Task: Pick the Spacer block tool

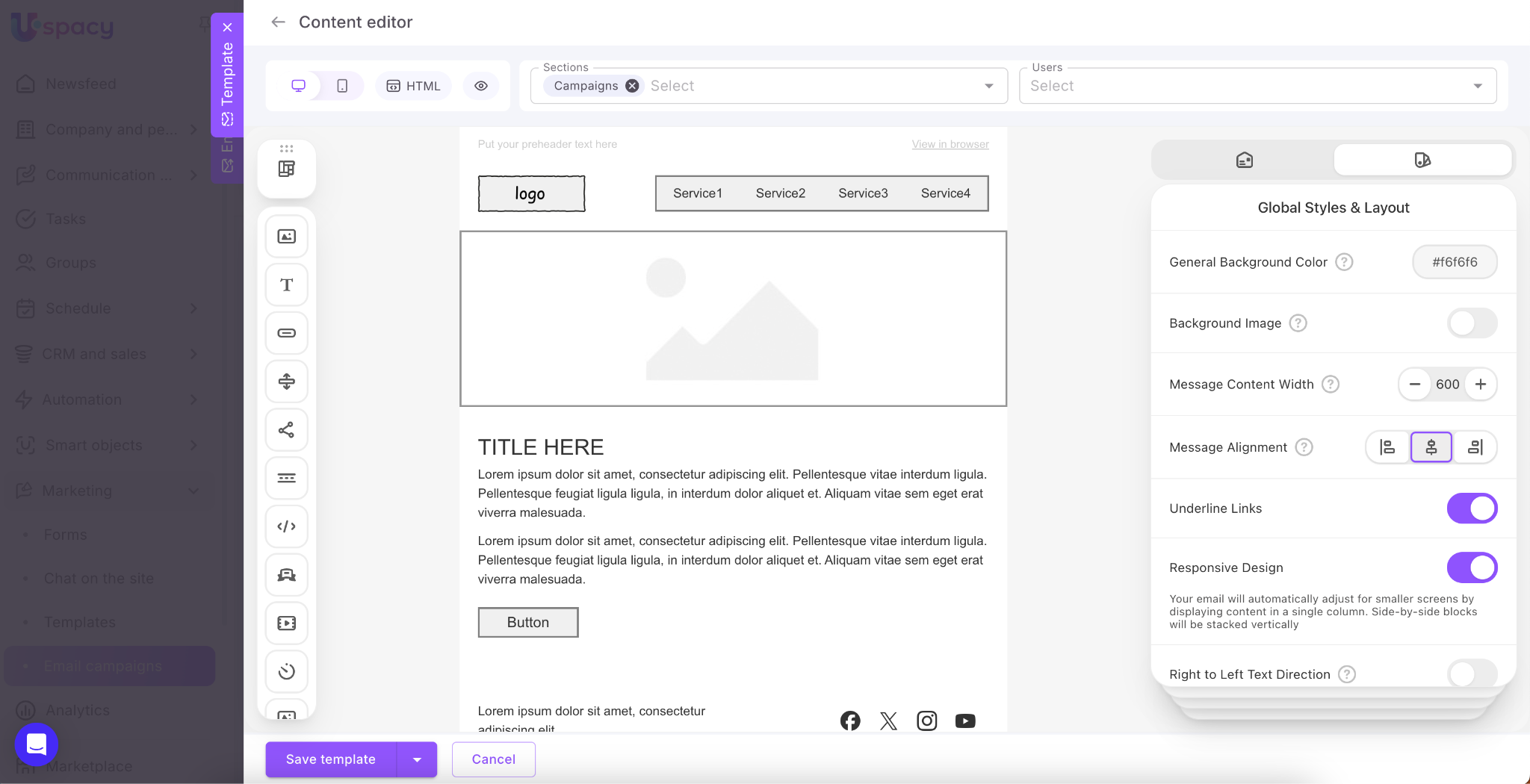Action: point(286,382)
